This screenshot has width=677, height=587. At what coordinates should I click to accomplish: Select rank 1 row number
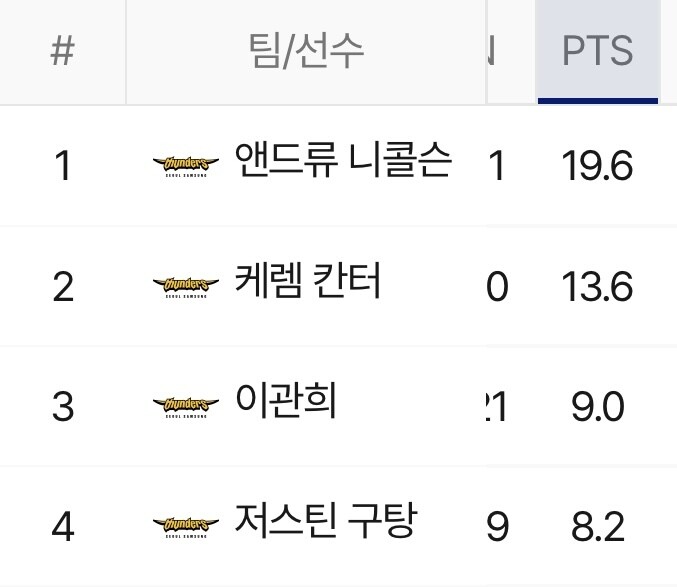click(x=62, y=166)
